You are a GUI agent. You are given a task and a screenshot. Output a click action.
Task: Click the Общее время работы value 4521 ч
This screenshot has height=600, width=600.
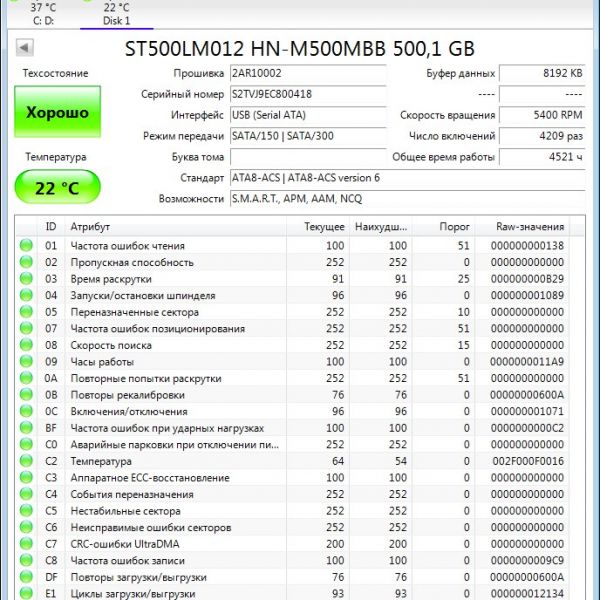(x=542, y=157)
